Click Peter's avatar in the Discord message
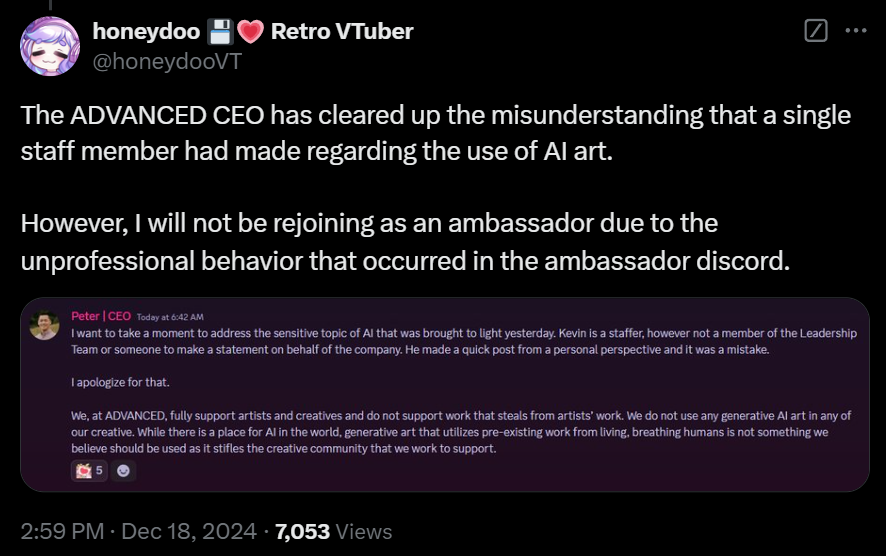886x556 pixels. click(x=45, y=325)
